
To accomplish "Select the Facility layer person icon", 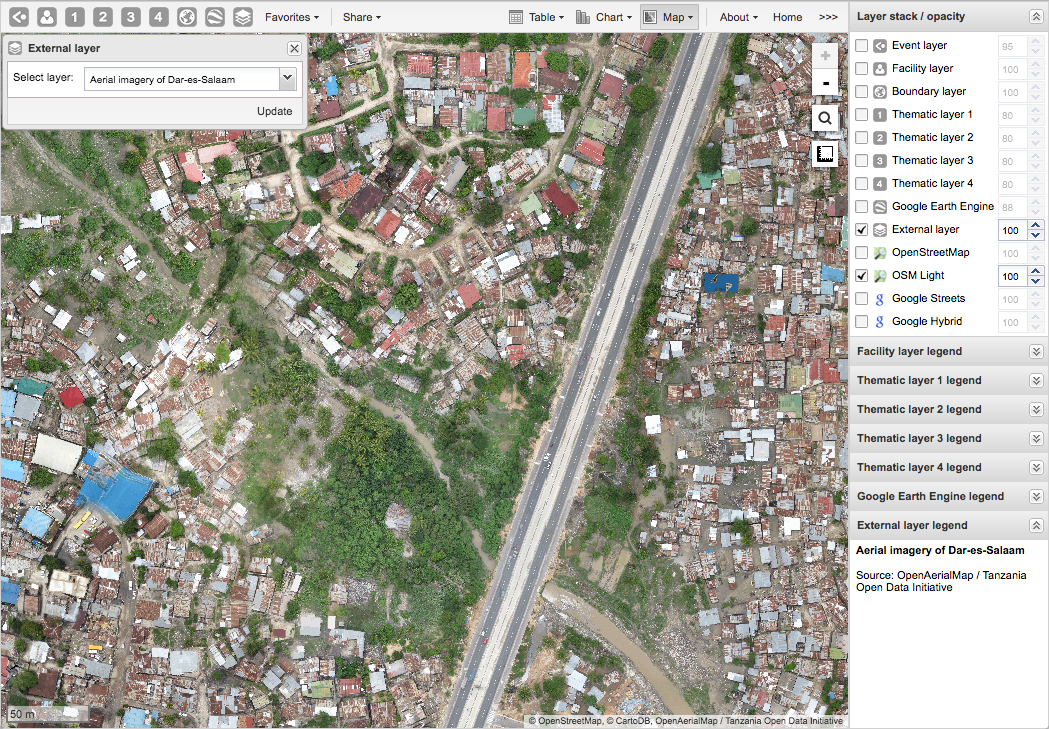I will (x=45, y=17).
